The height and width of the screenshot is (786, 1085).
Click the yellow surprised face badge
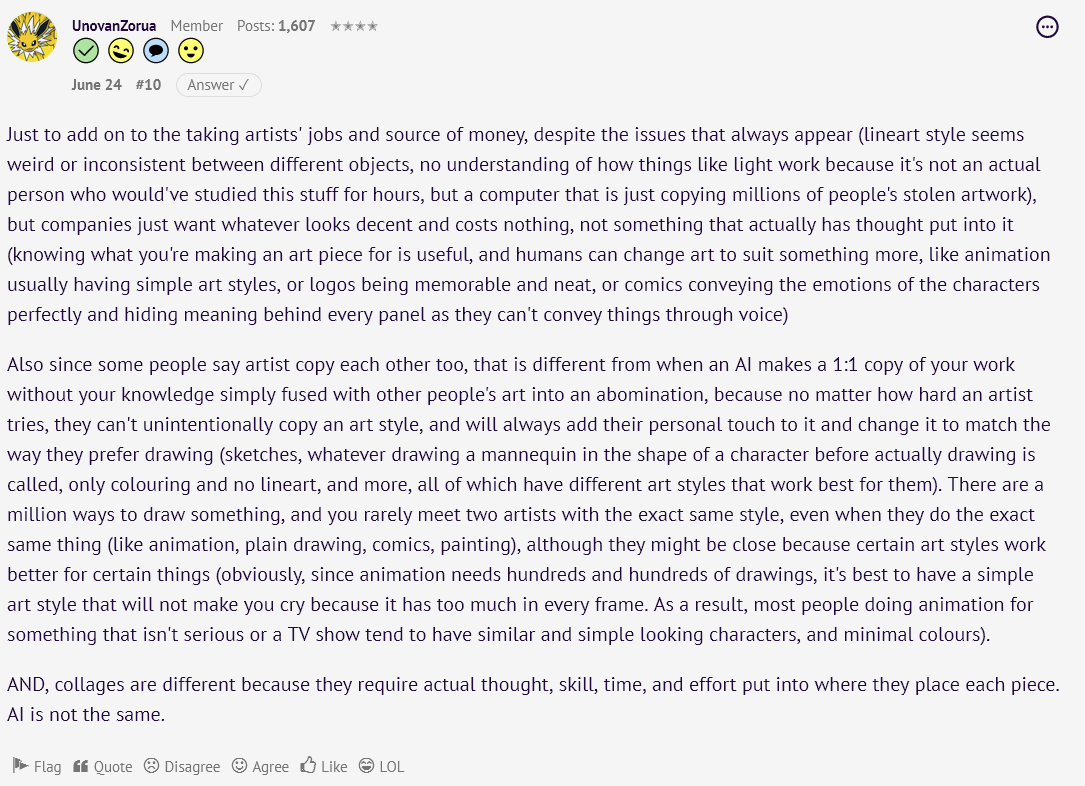[x=191, y=51]
